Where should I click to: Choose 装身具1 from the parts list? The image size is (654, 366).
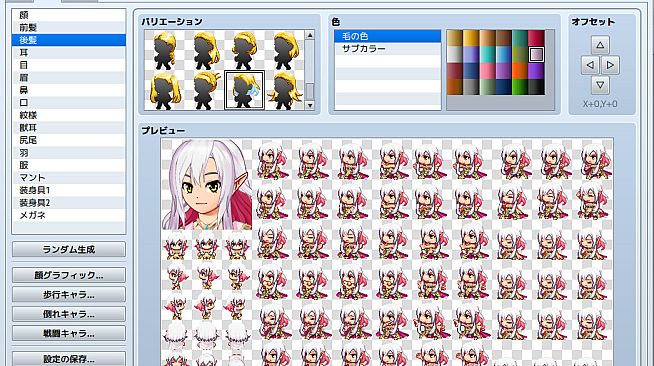coord(69,190)
